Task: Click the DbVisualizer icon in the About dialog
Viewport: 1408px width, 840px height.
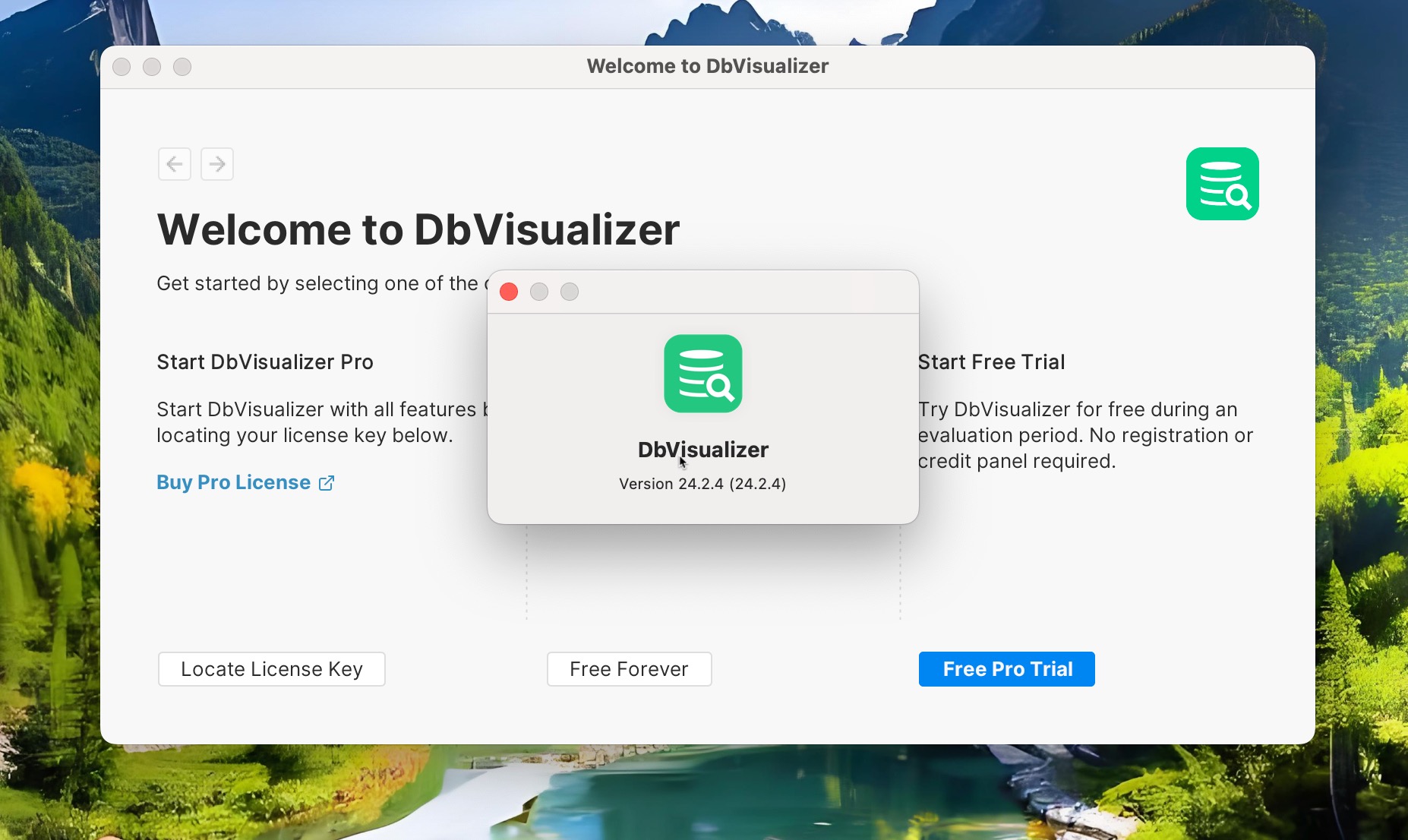Action: (703, 374)
